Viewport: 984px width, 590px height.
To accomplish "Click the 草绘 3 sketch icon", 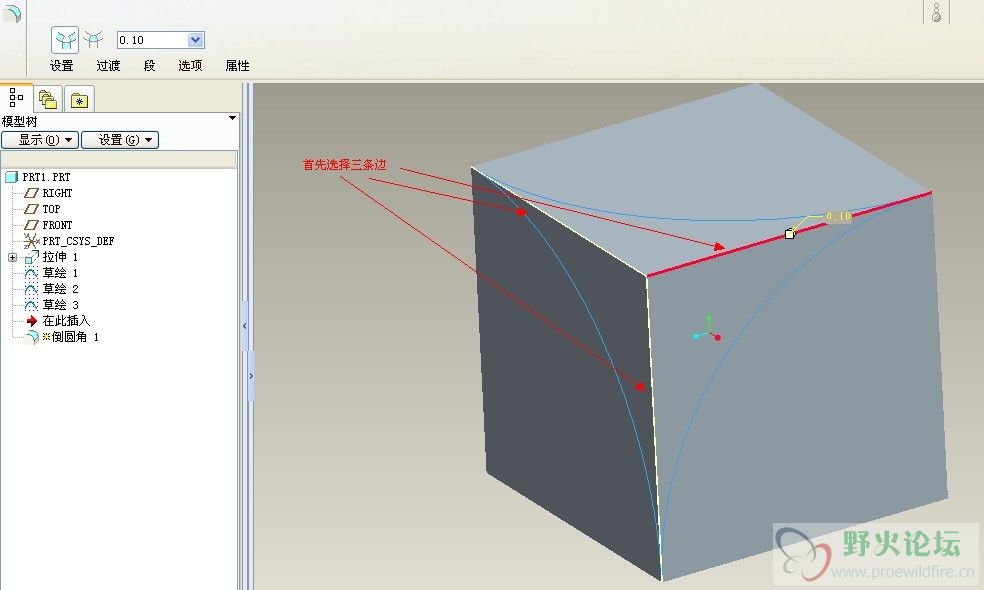I will [31, 305].
